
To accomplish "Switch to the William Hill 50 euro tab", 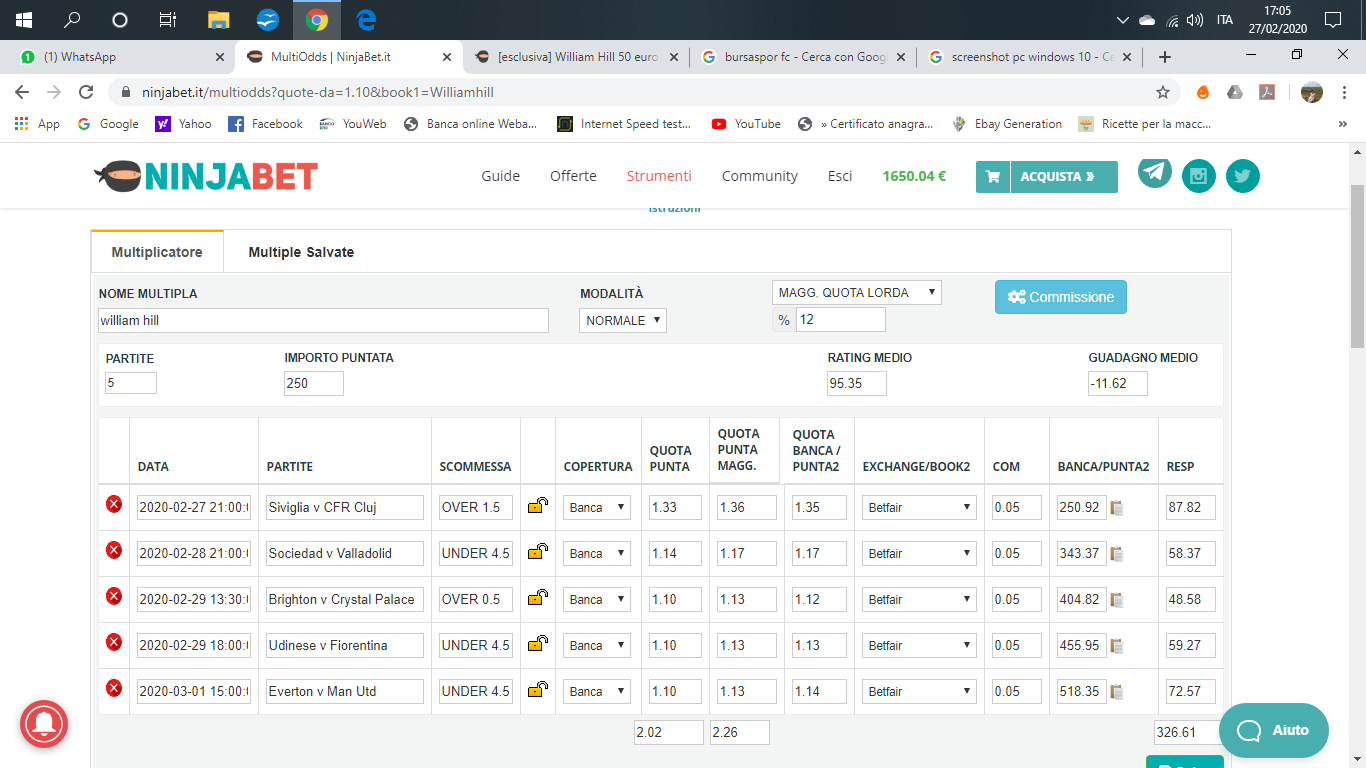I will click(576, 57).
